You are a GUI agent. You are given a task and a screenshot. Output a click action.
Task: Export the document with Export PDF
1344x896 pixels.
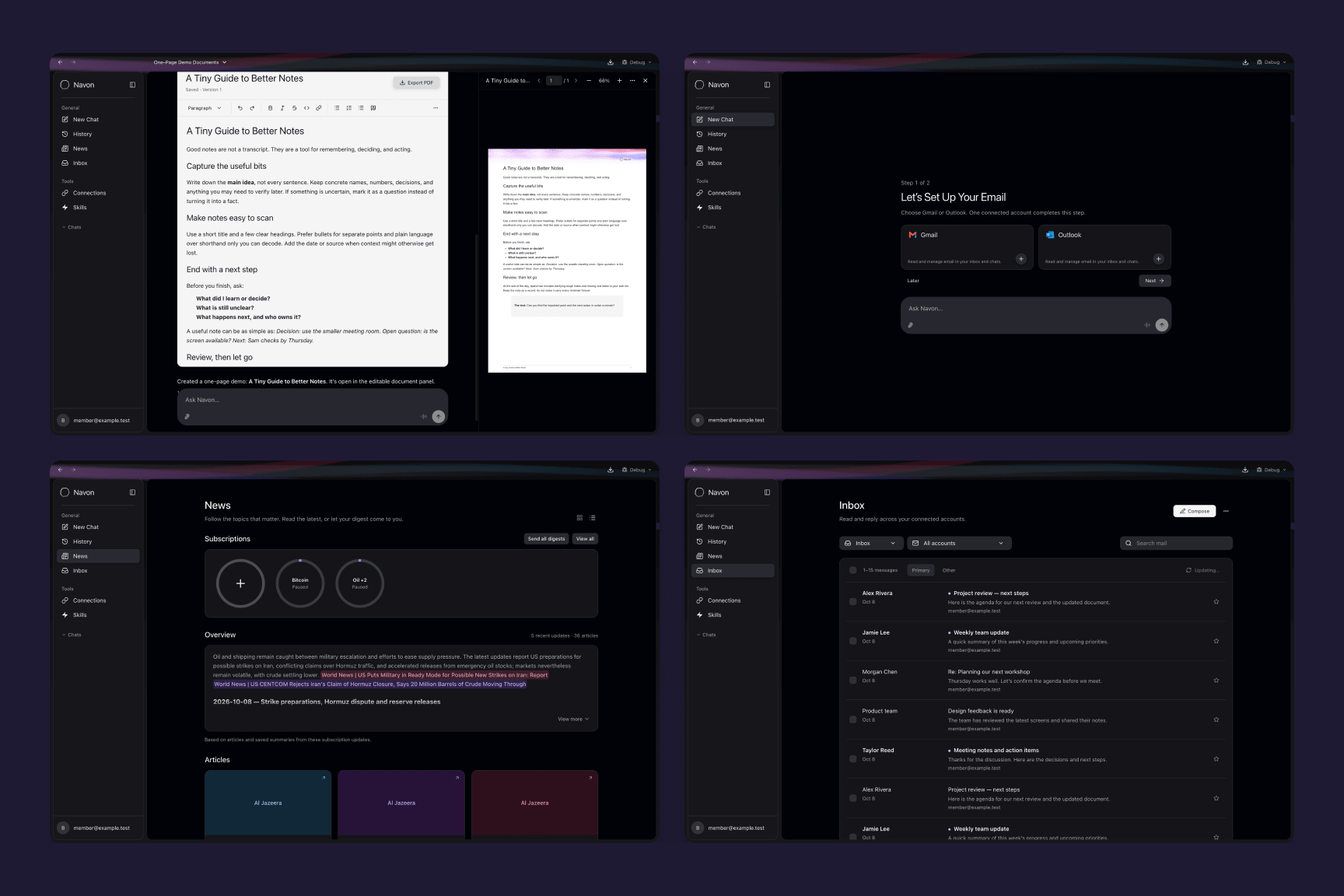coord(417,82)
